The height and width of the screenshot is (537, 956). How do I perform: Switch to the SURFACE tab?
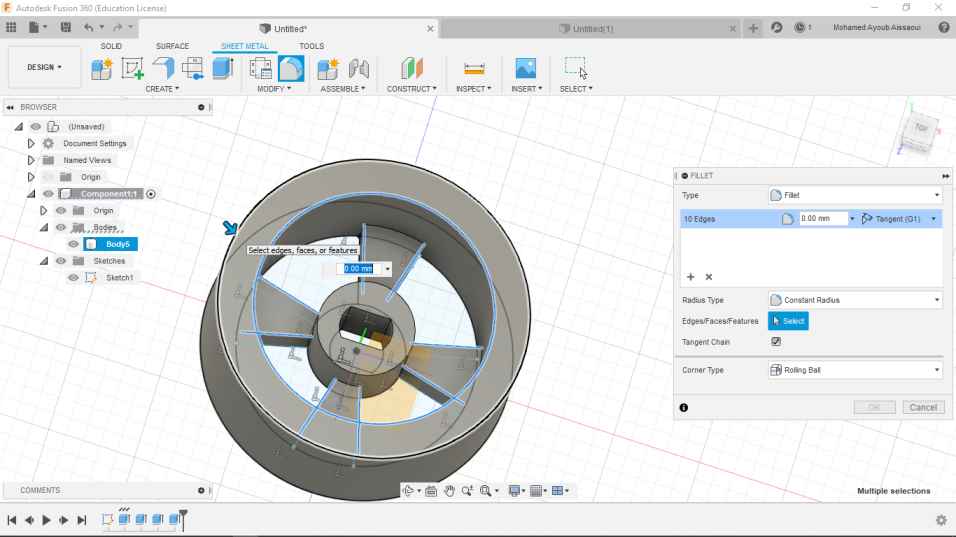click(173, 46)
